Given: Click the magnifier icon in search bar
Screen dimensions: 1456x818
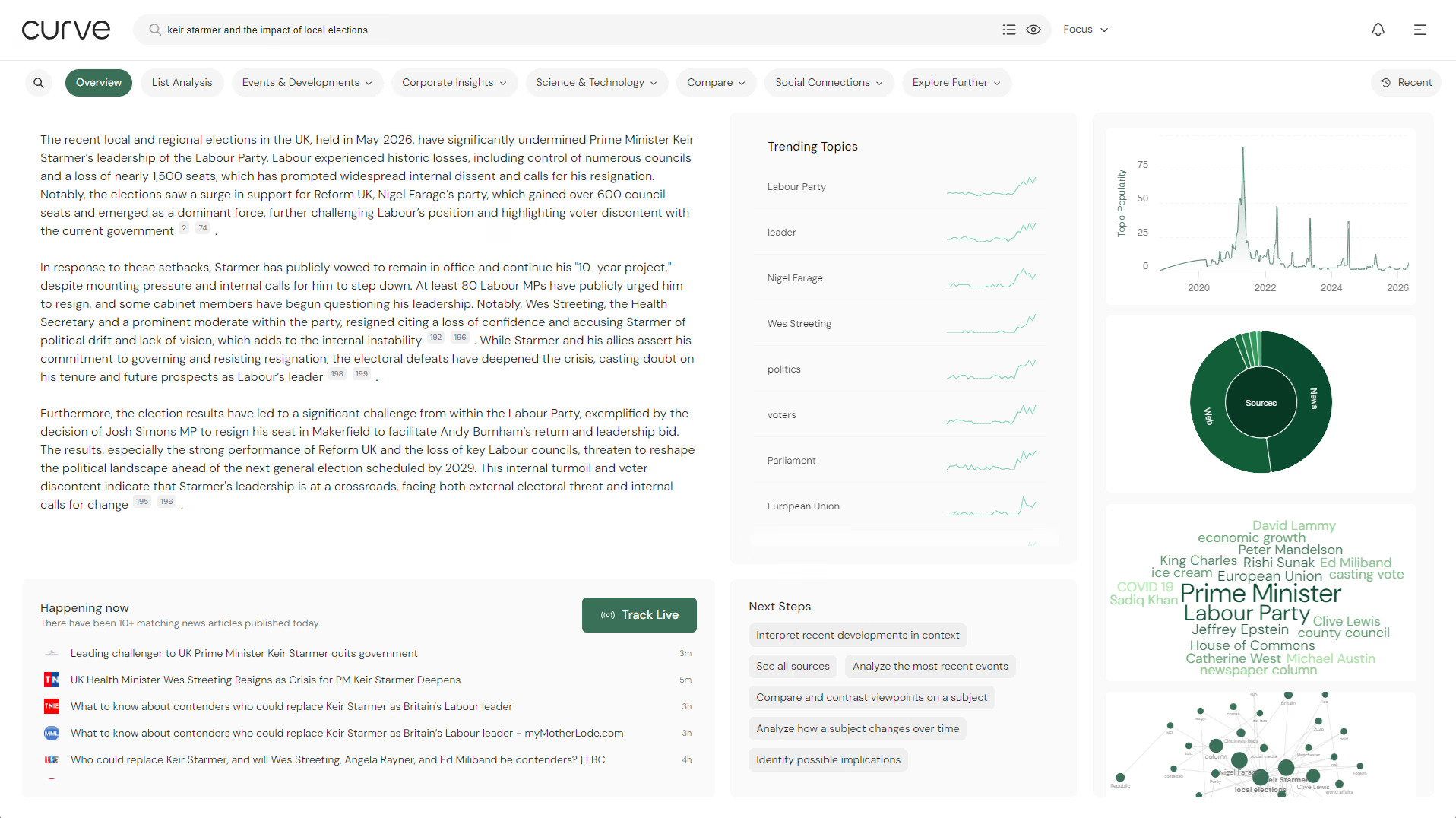Looking at the screenshot, I should 155,30.
